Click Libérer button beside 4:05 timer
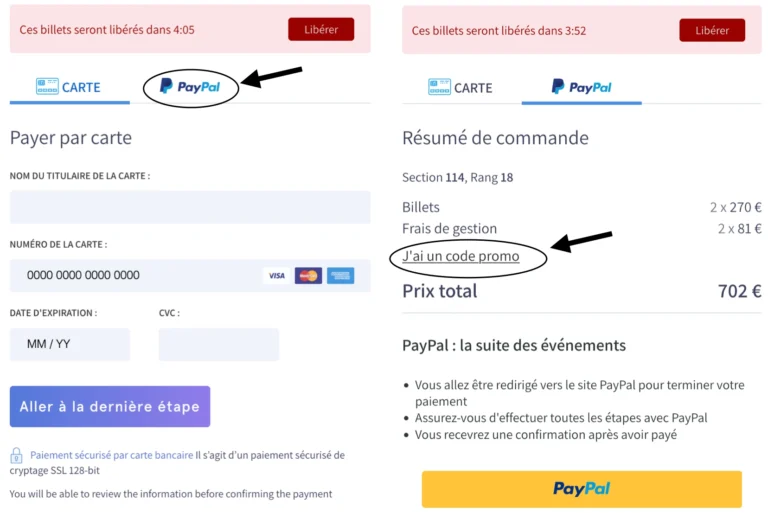 pyautogui.click(x=321, y=29)
